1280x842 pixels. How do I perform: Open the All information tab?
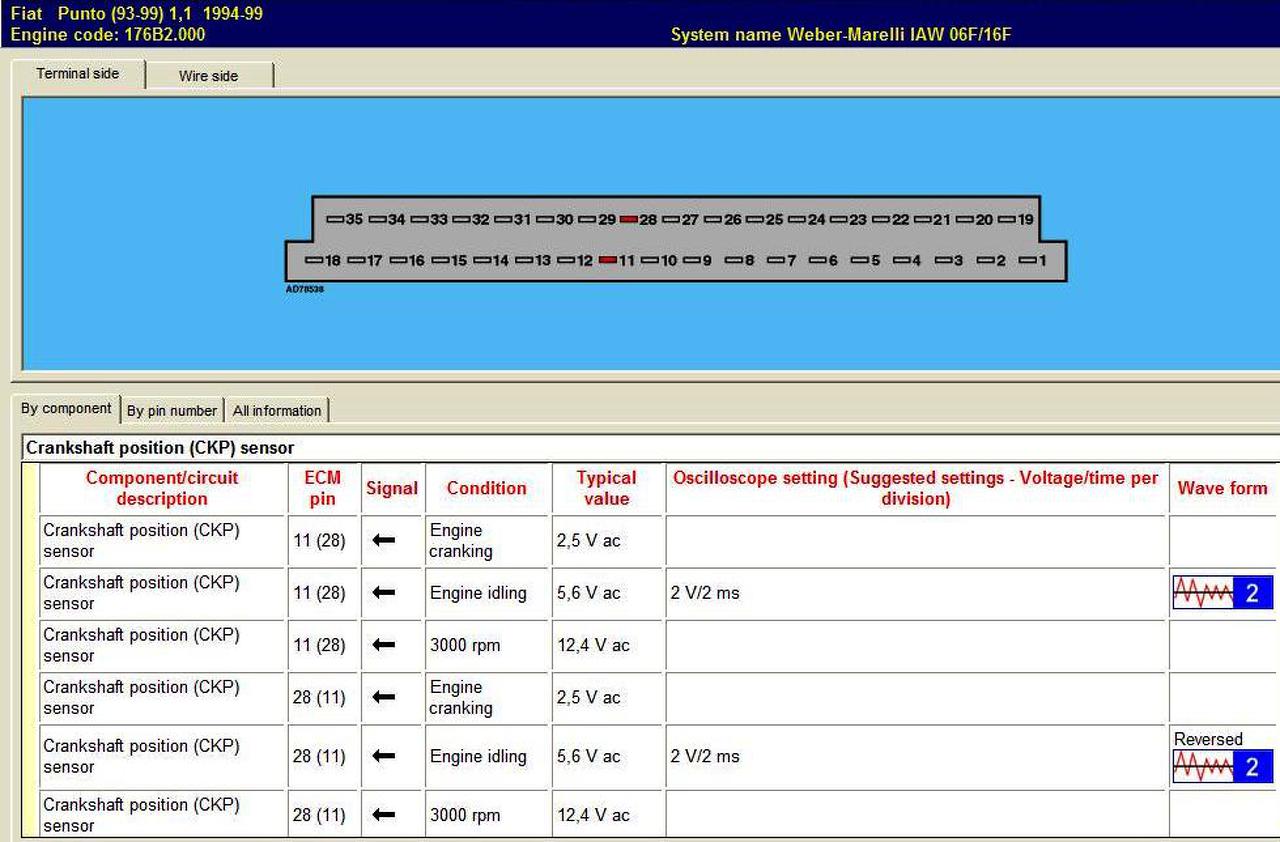pos(277,411)
